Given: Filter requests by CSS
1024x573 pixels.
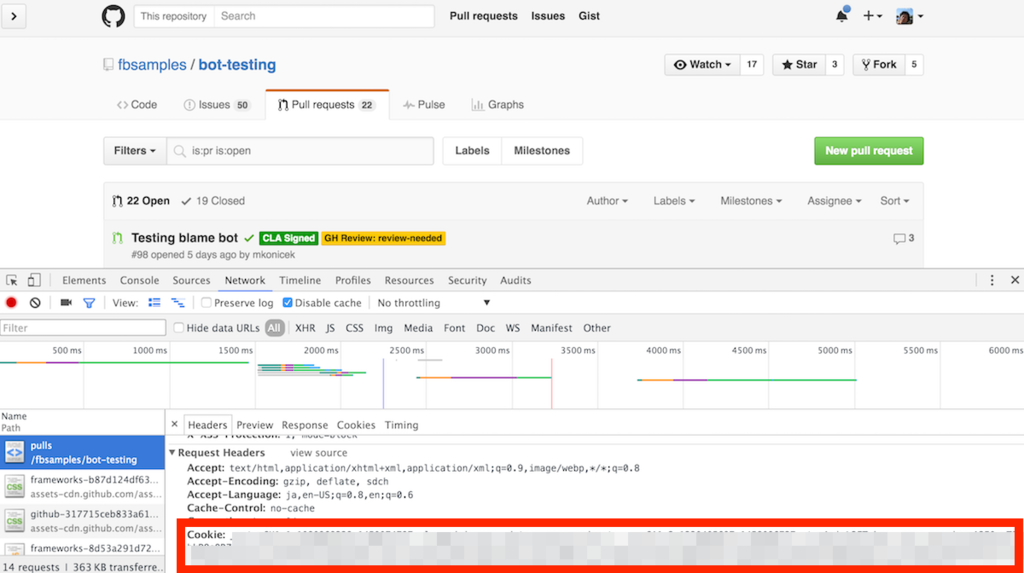Looking at the screenshot, I should pos(354,328).
